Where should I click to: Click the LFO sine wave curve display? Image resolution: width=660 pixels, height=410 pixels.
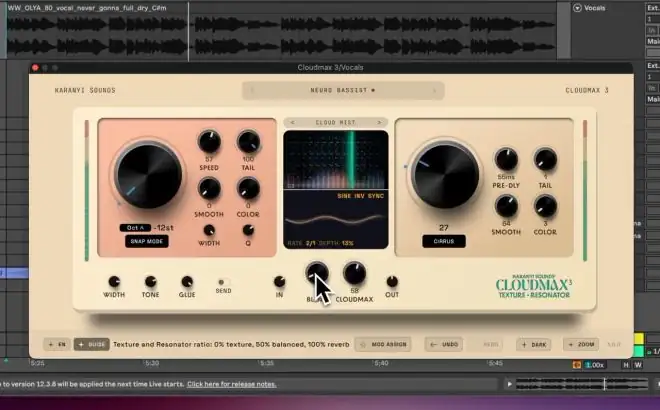click(x=336, y=219)
